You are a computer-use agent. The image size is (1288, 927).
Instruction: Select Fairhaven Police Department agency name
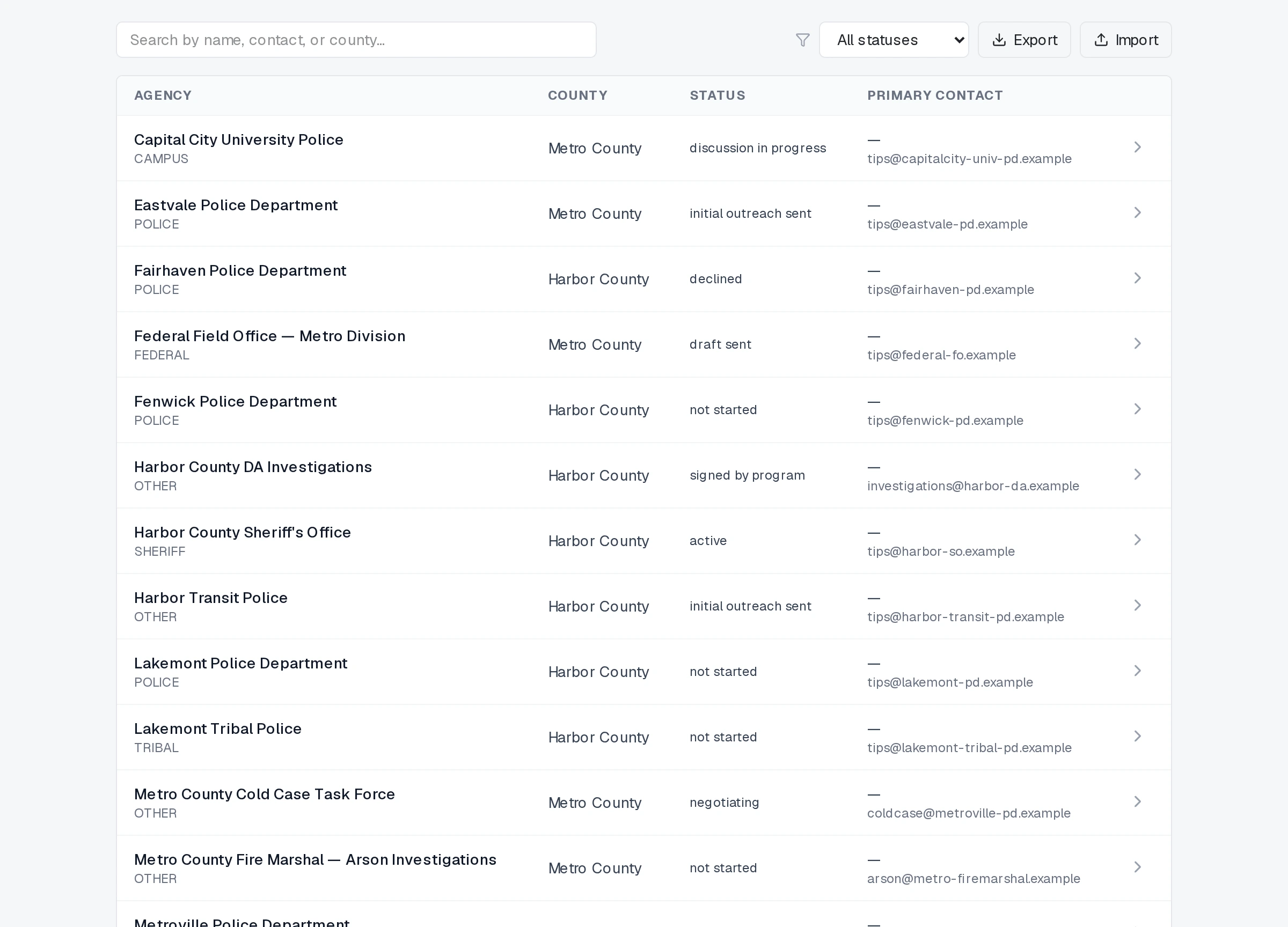tap(240, 270)
